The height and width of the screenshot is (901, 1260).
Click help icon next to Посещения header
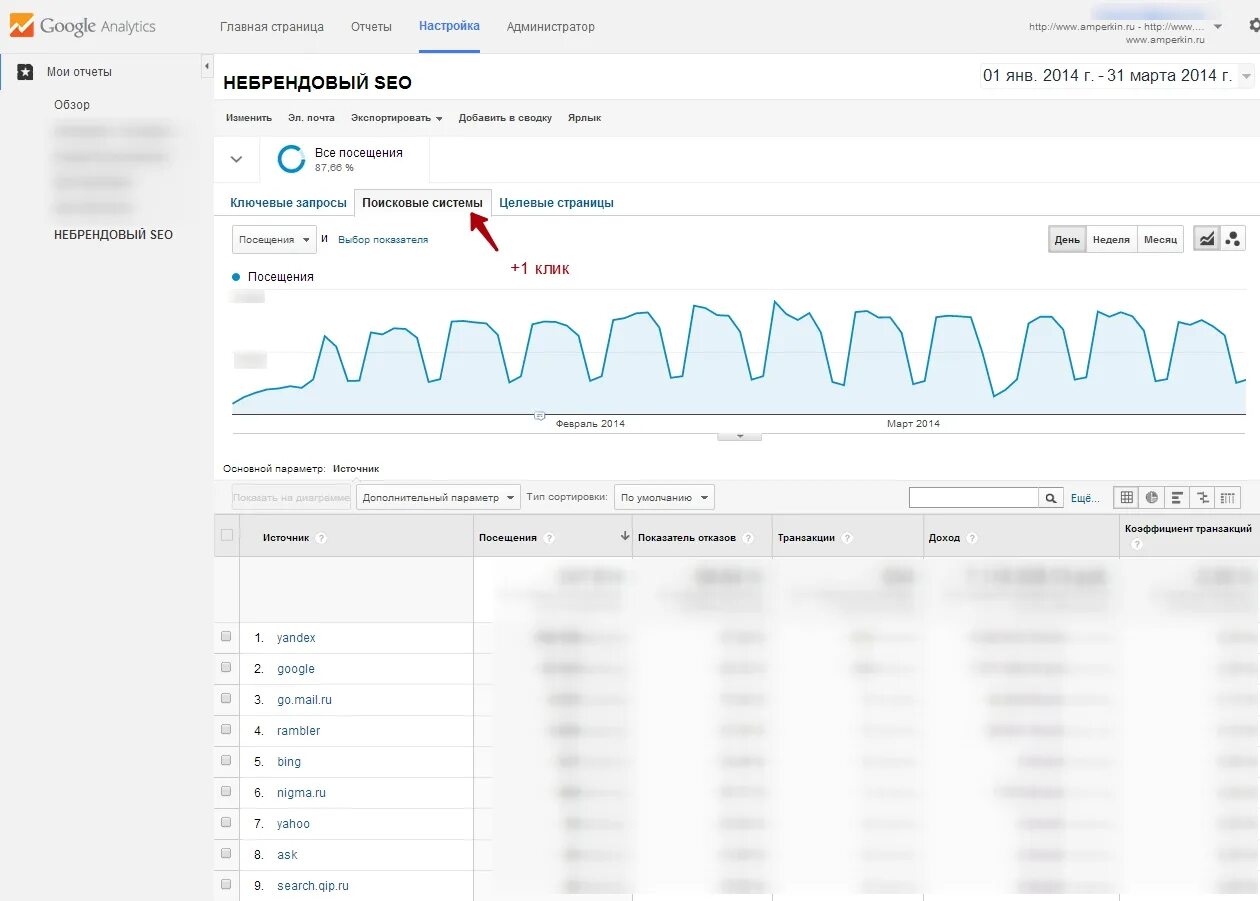[x=549, y=538]
